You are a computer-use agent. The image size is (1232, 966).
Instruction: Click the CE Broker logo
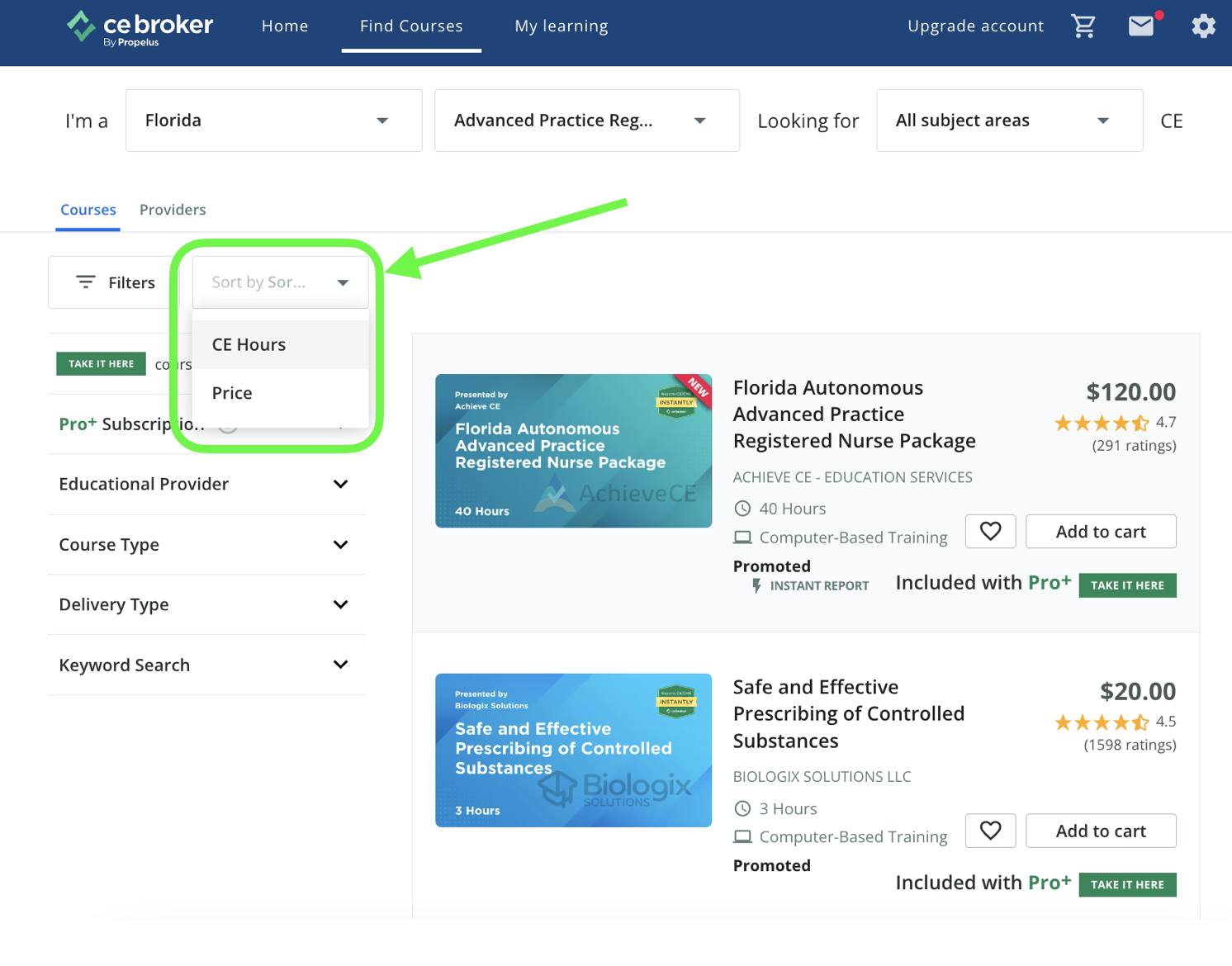click(139, 26)
